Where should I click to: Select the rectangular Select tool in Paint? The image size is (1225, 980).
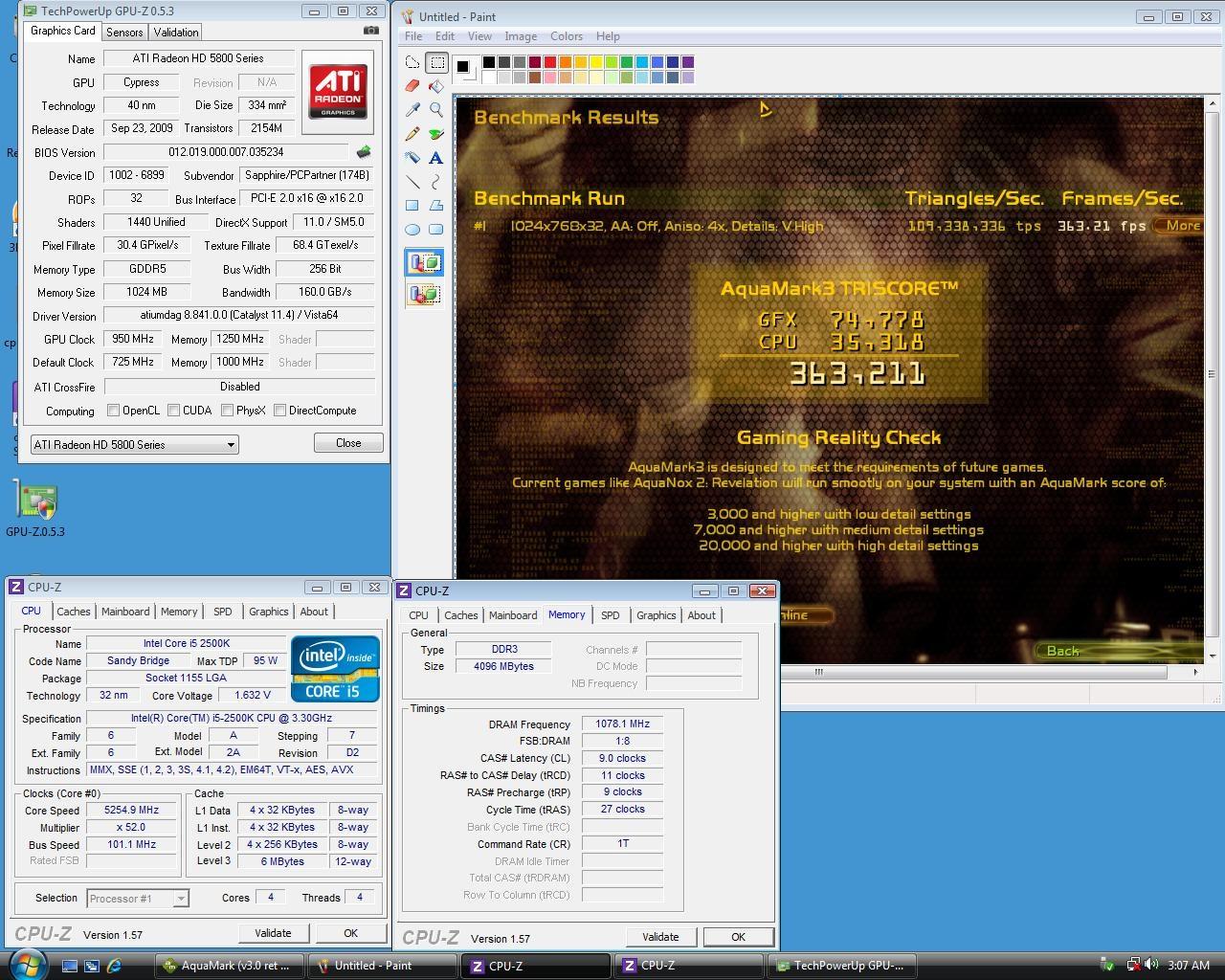(436, 62)
